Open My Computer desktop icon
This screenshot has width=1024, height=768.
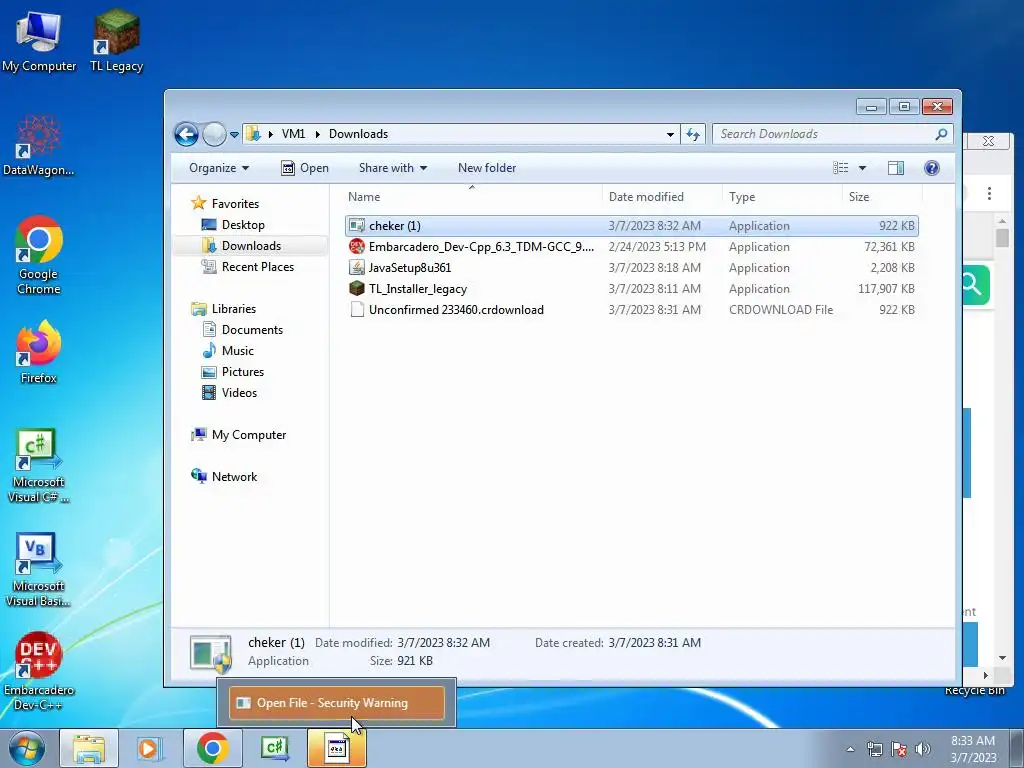tap(39, 41)
